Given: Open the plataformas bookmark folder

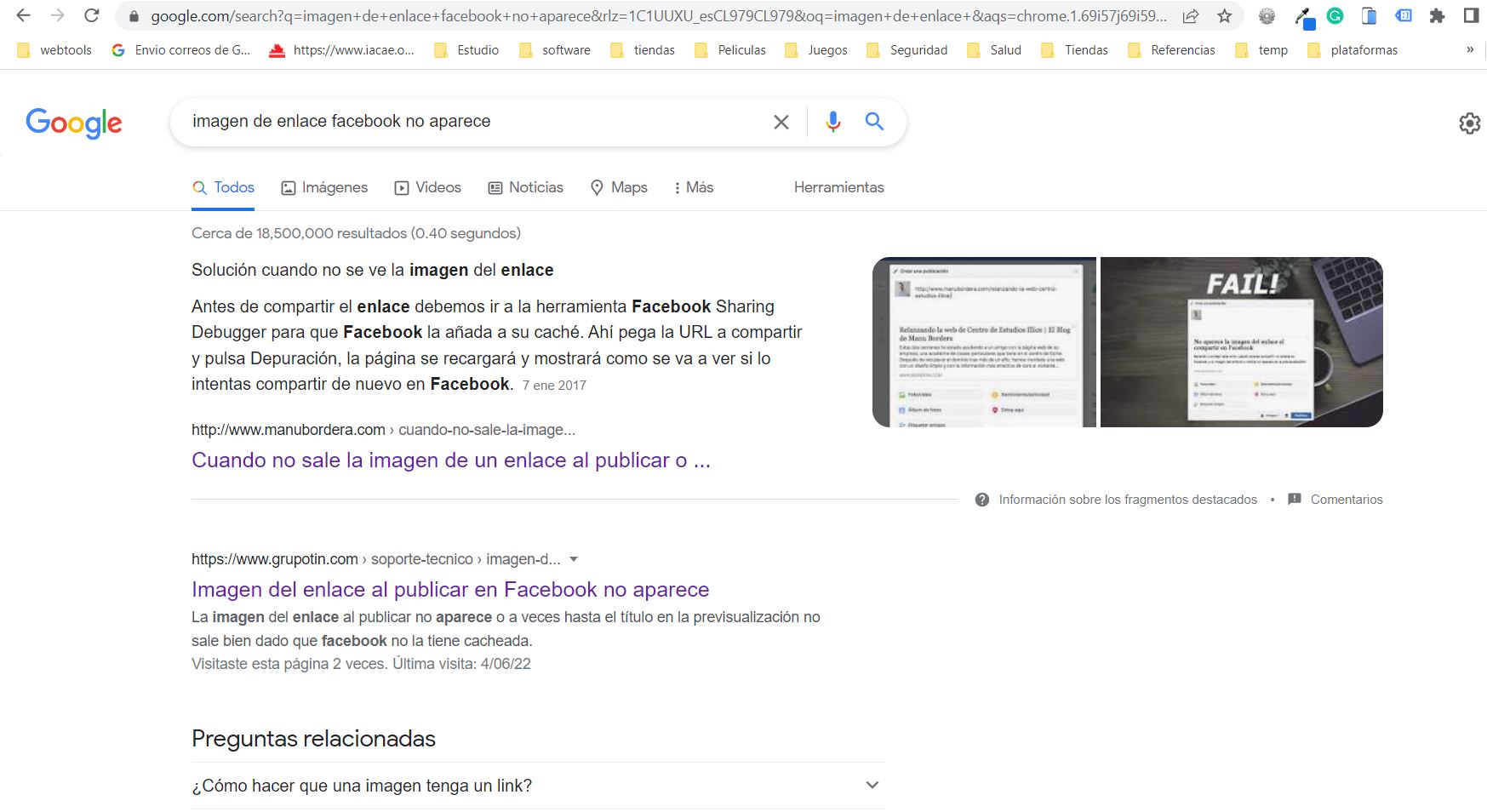Looking at the screenshot, I should click(x=1353, y=50).
